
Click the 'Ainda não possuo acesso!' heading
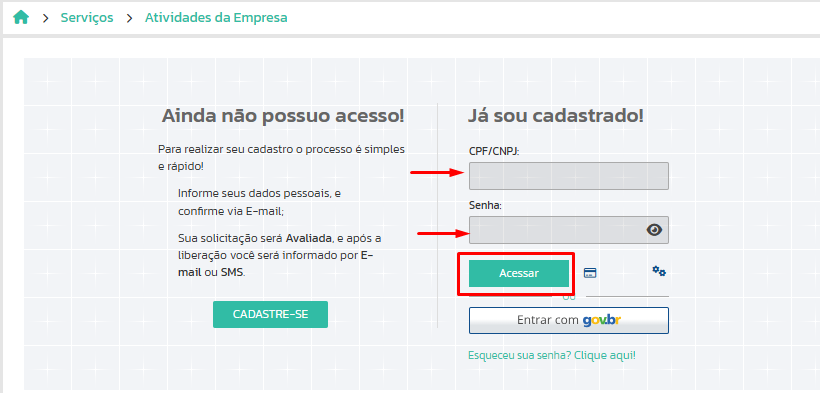click(283, 116)
